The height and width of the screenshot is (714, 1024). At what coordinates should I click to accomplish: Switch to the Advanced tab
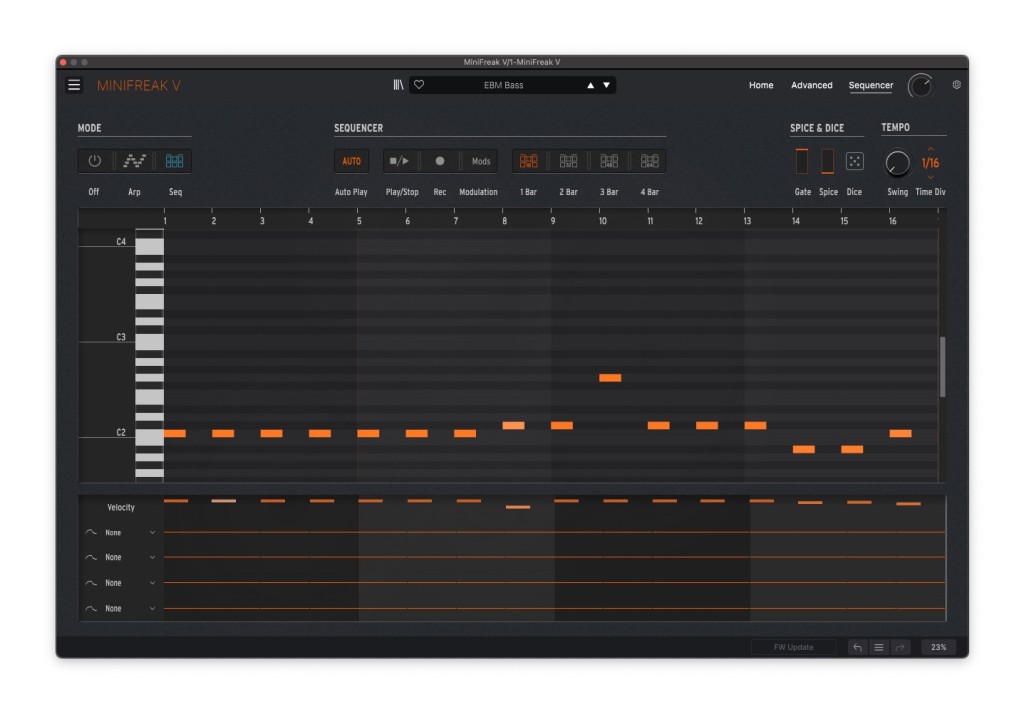811,85
